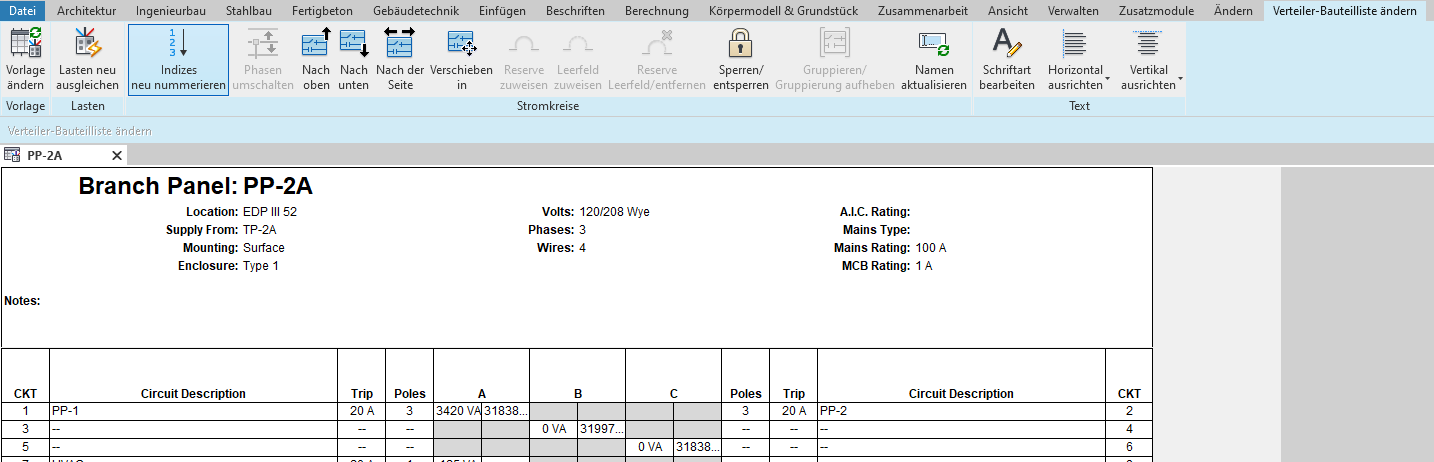Click Leerfeld zuweisen icon
1434x462 pixels.
click(578, 43)
